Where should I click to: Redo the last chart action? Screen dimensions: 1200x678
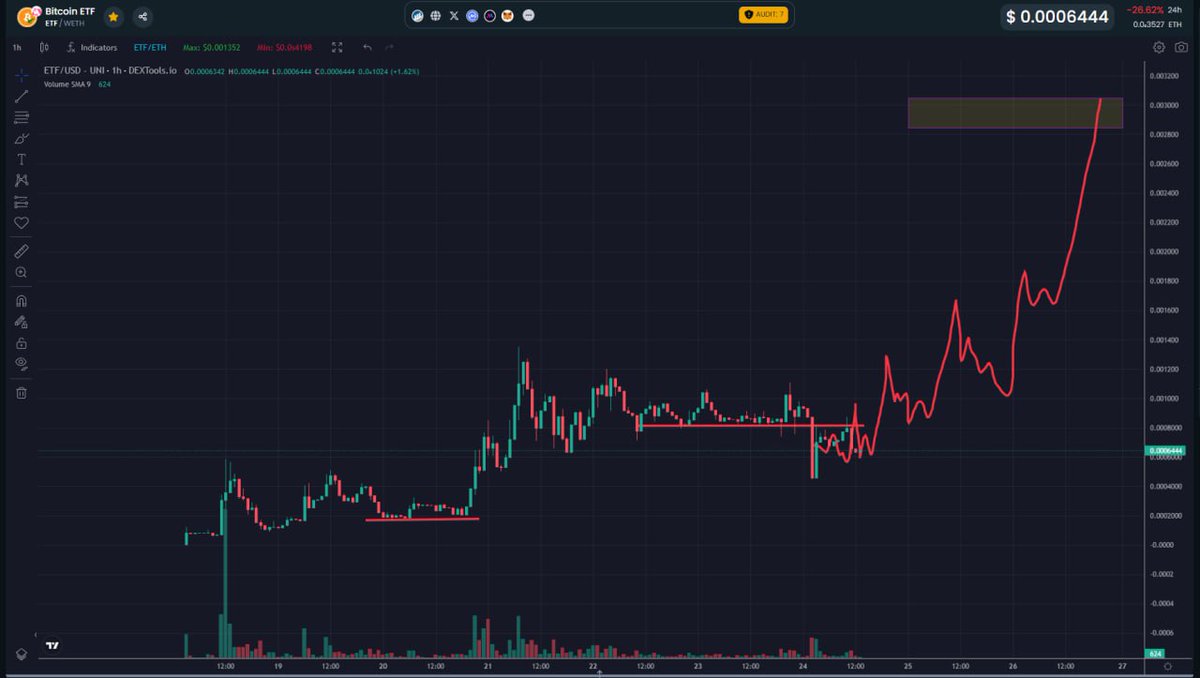coord(389,47)
